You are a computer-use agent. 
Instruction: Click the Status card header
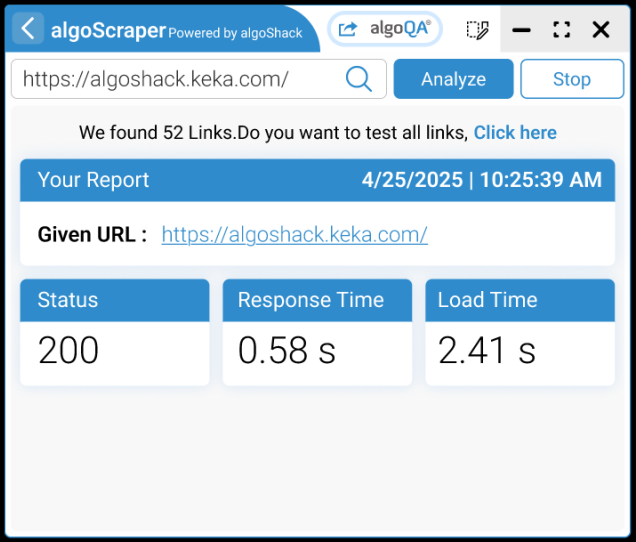point(114,300)
